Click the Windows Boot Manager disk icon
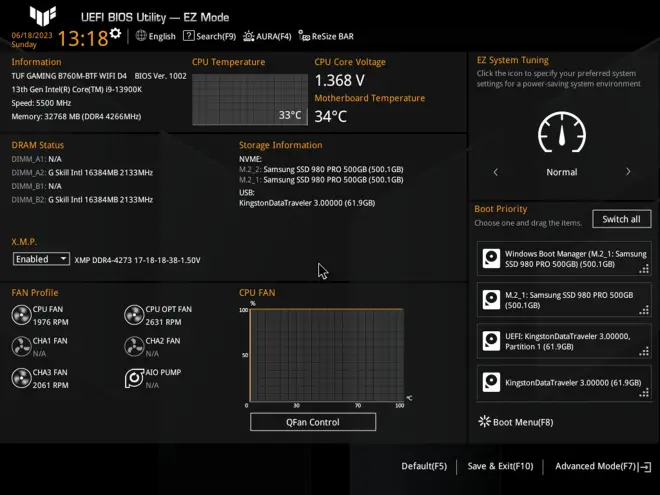This screenshot has width=660, height=495. [x=491, y=259]
